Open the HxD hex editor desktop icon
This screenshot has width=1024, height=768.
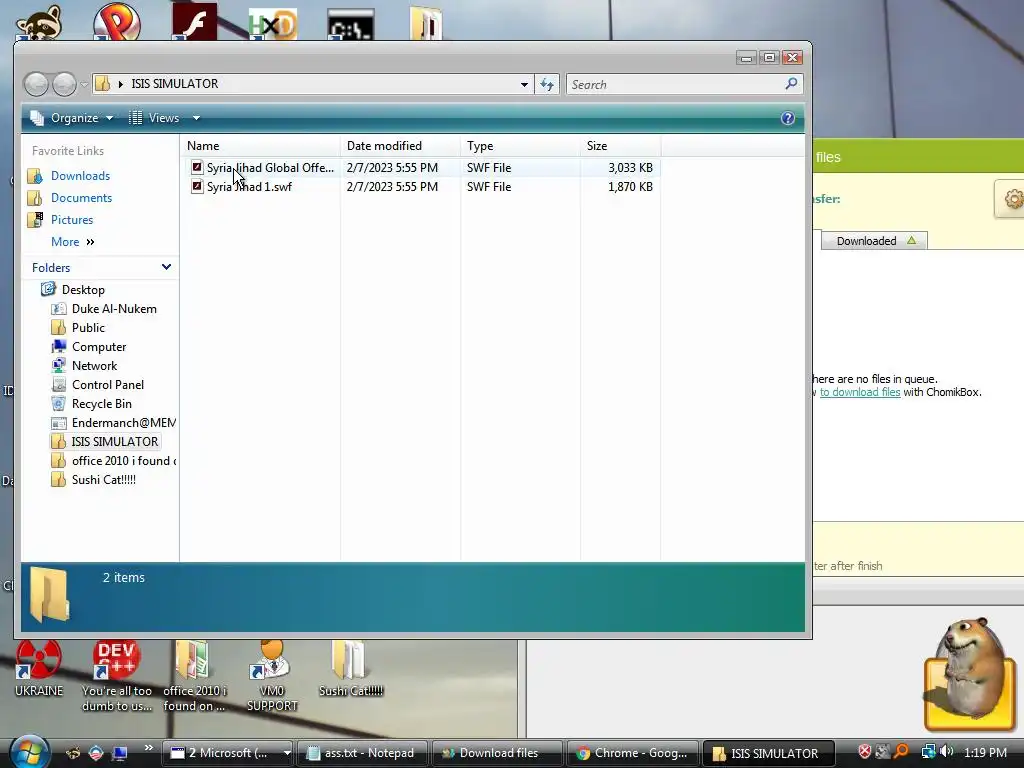pyautogui.click(x=273, y=24)
